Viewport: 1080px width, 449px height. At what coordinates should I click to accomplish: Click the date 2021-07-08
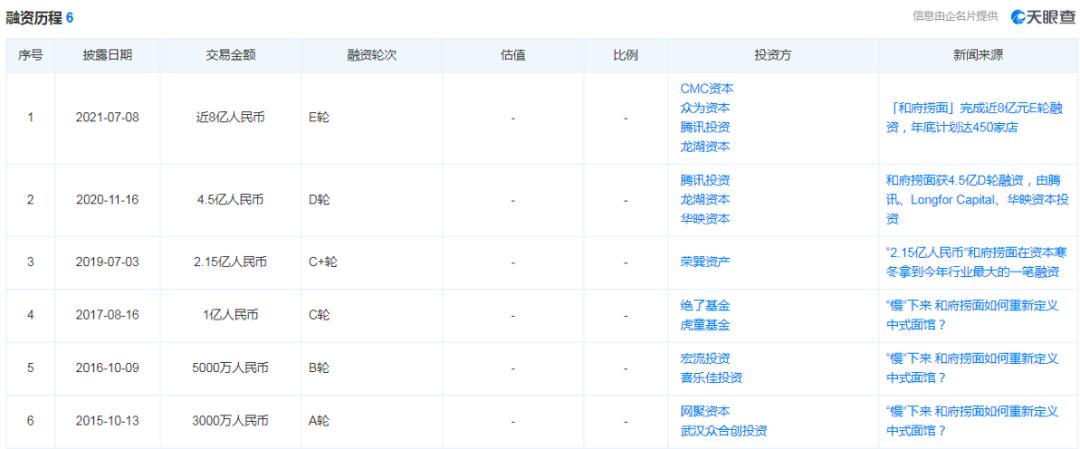(x=107, y=118)
